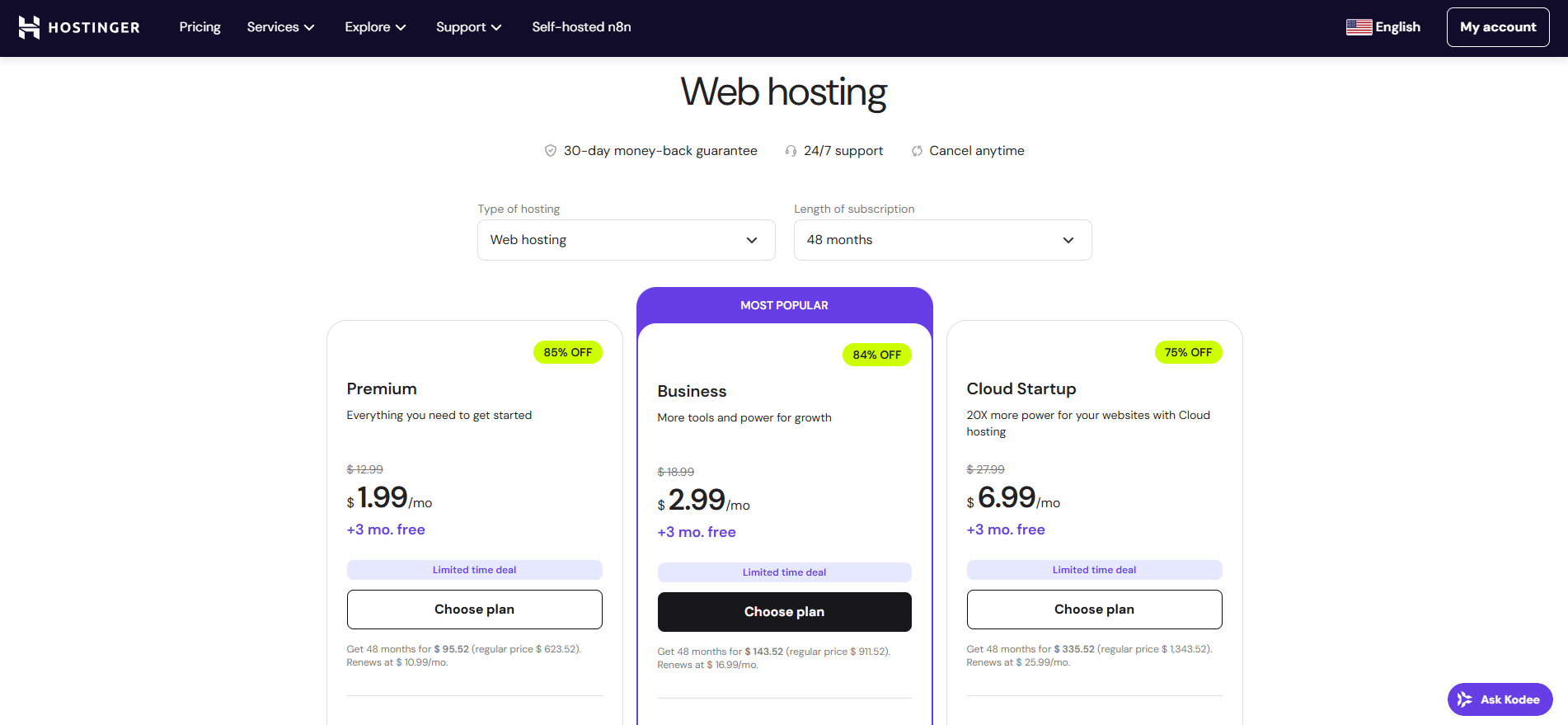Click the 24/7 support headset icon
Screen dimensions: 1568x725
(791, 151)
